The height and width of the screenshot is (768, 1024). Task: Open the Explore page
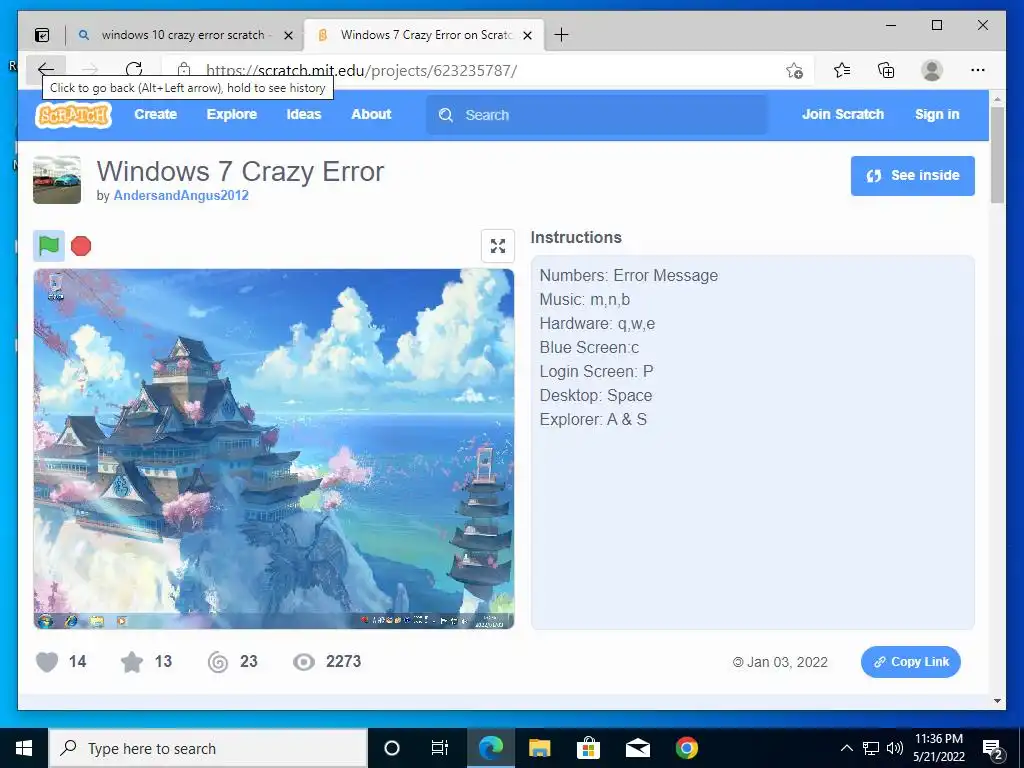coord(232,114)
